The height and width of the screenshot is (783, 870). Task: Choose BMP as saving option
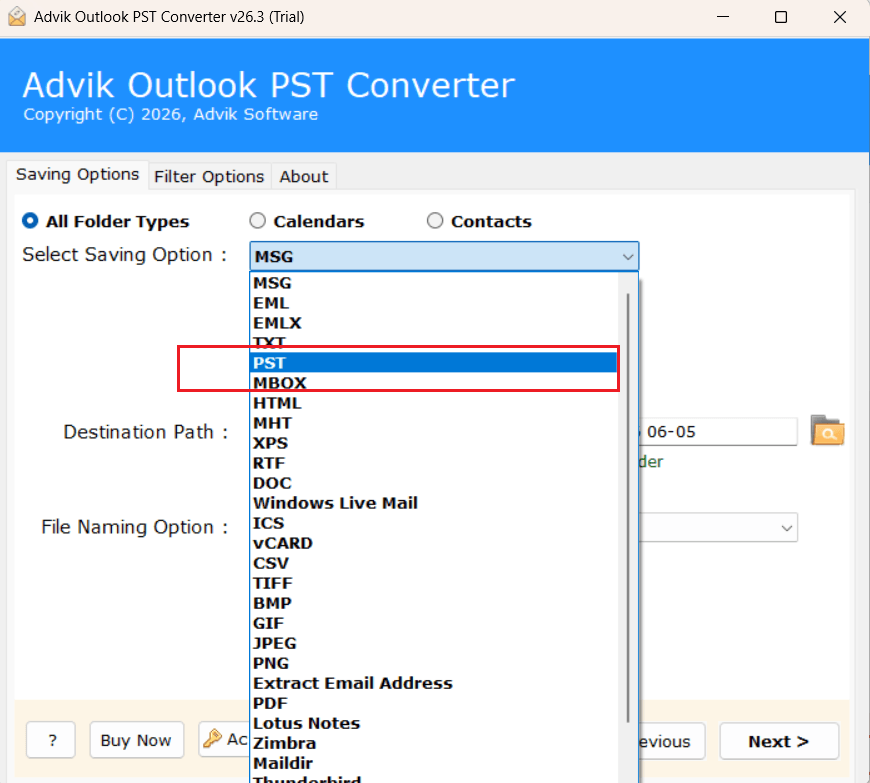434,603
